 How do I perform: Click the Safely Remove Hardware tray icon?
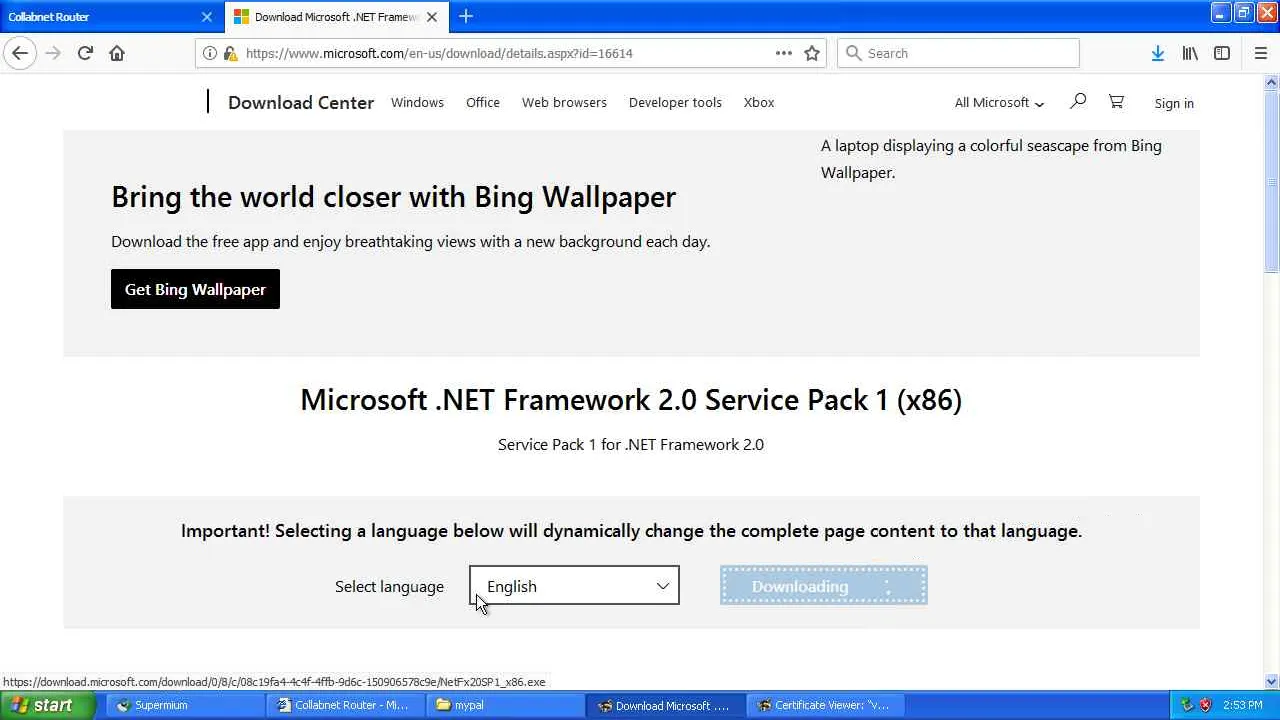(x=1187, y=705)
